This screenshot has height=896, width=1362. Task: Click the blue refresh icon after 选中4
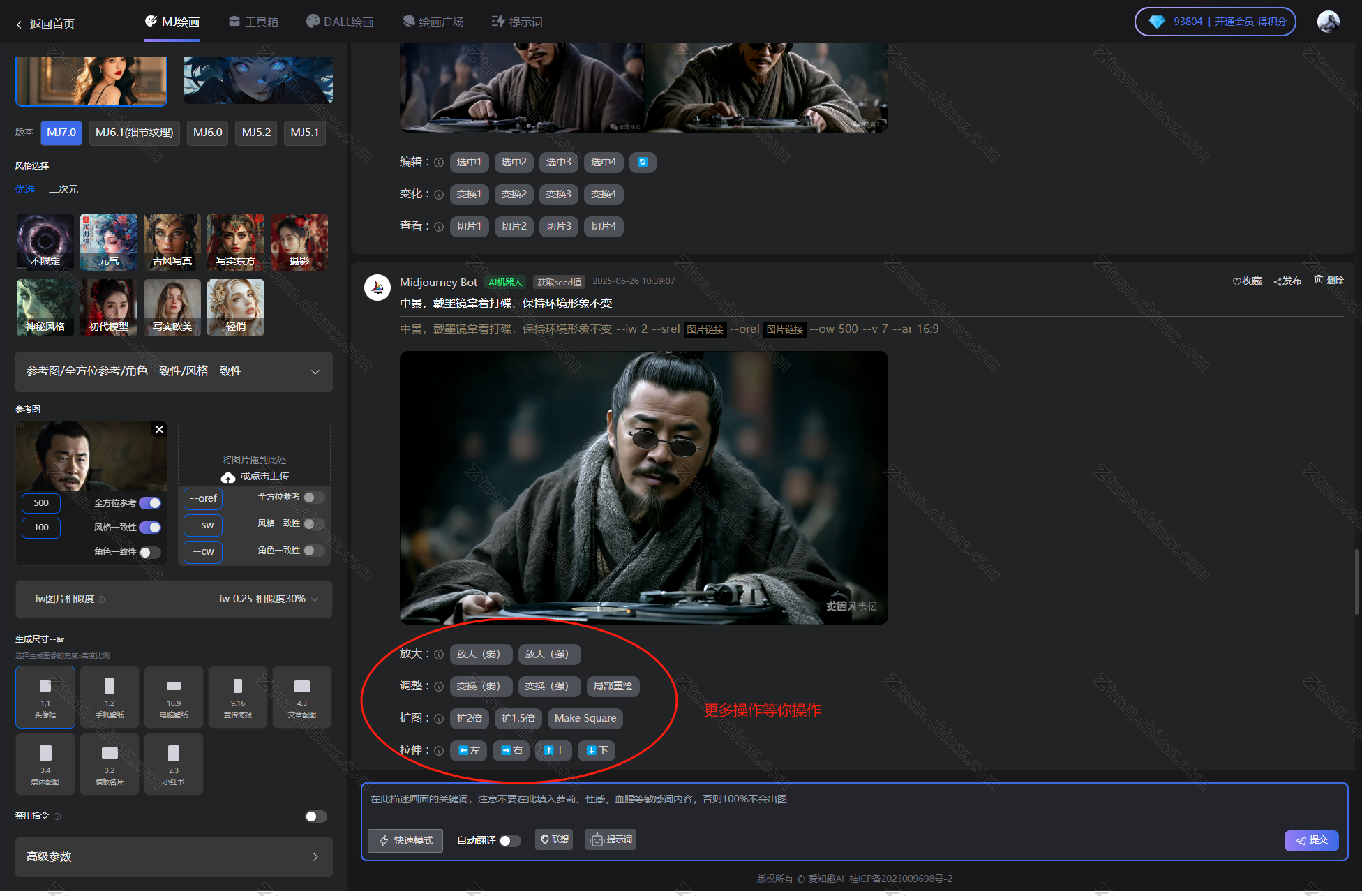[x=643, y=162]
